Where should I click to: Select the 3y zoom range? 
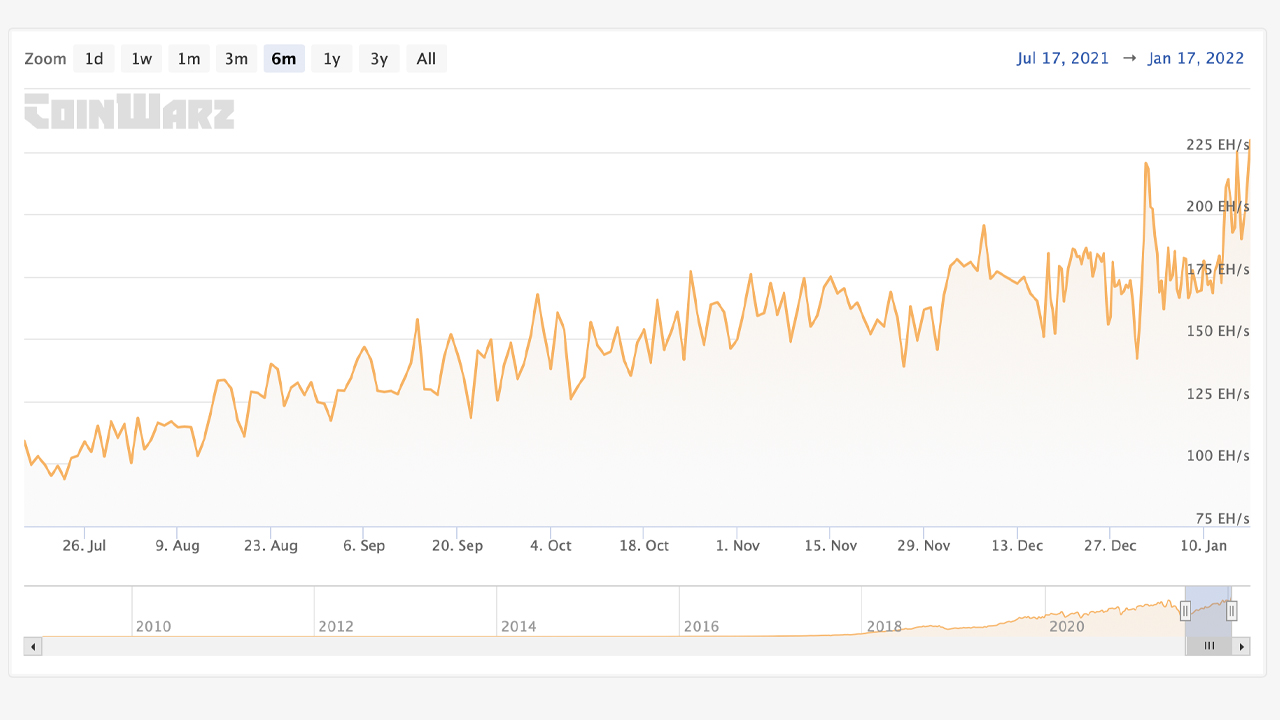click(x=379, y=59)
